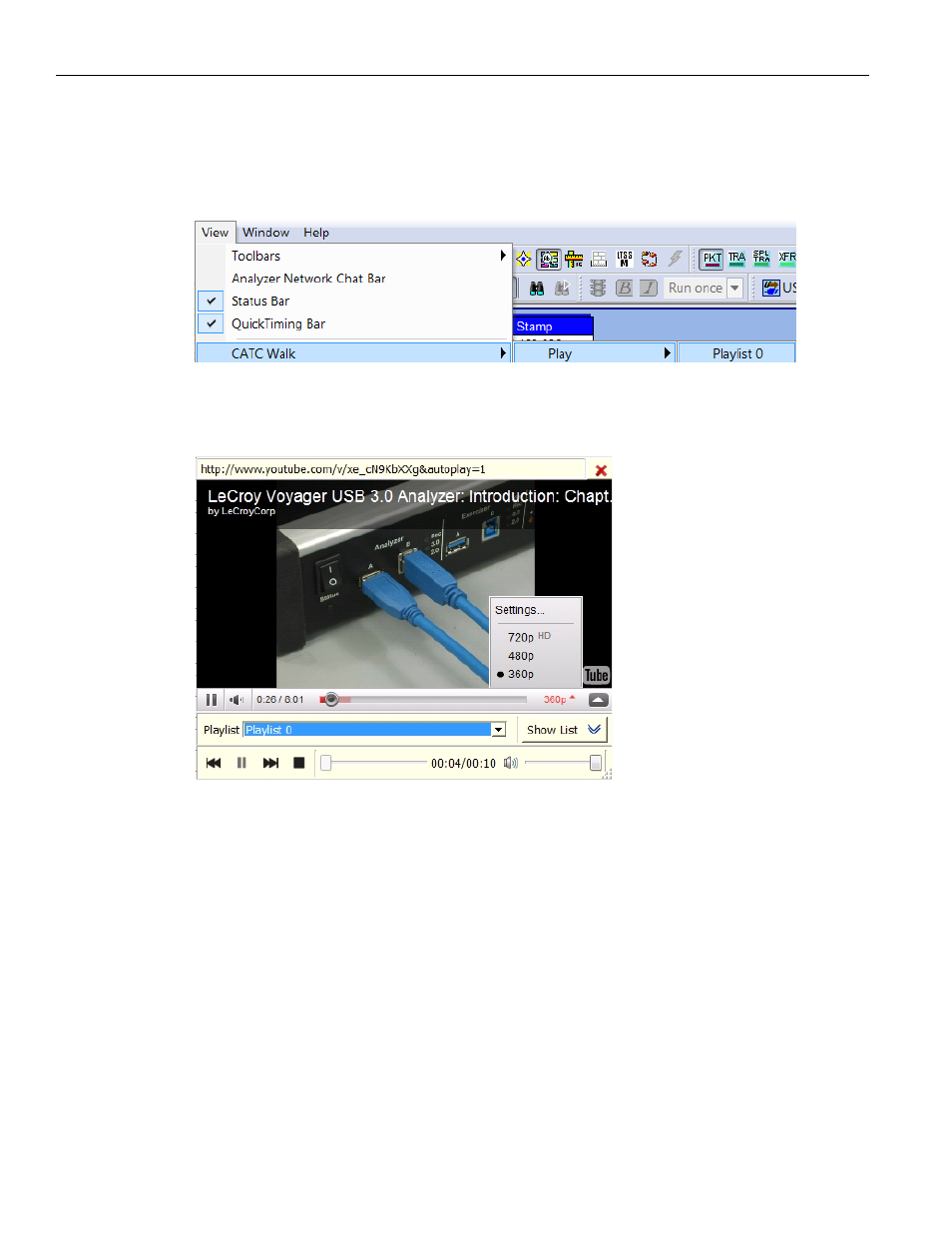
Task: Open the 360p quality selector
Action: click(x=559, y=700)
